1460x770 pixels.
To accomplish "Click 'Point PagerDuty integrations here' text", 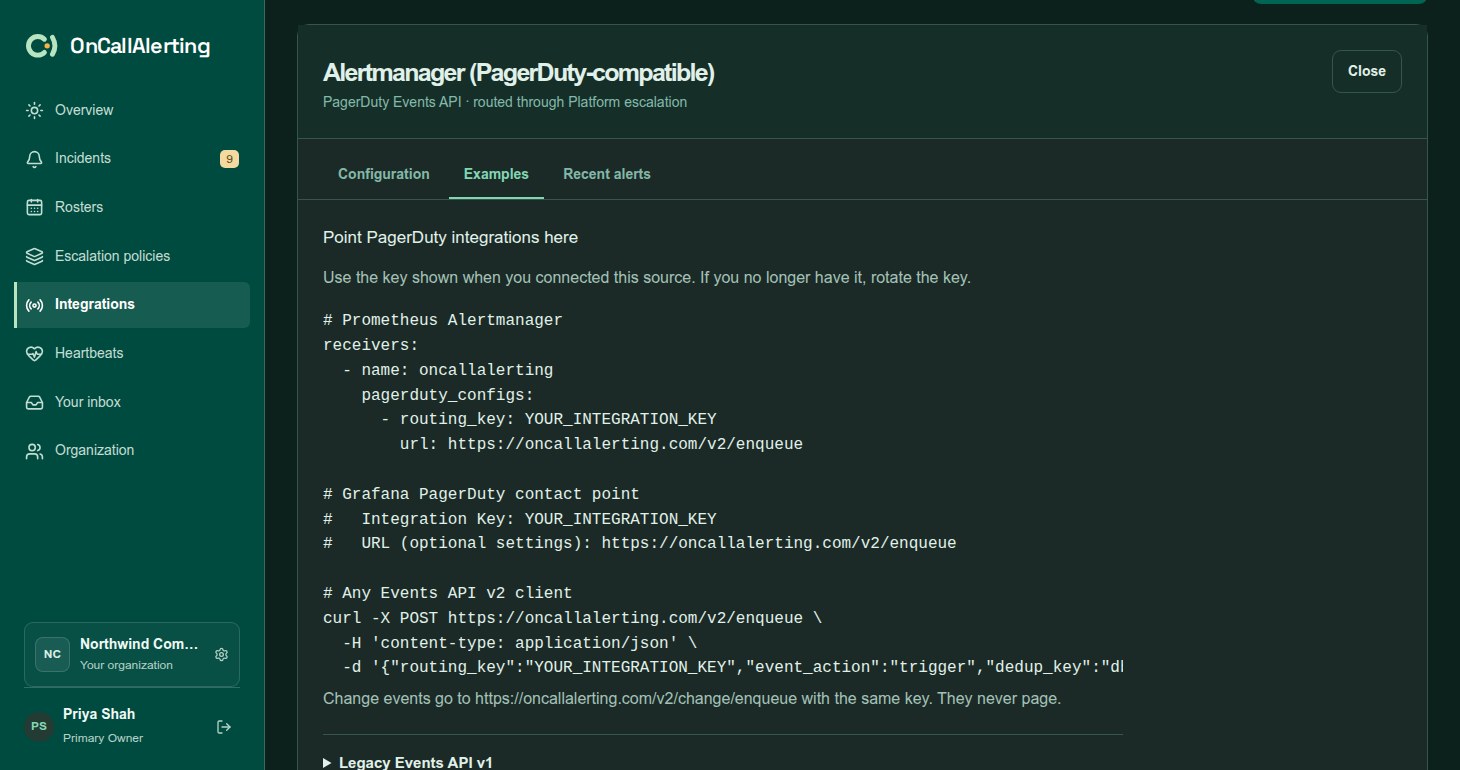I will (x=450, y=237).
